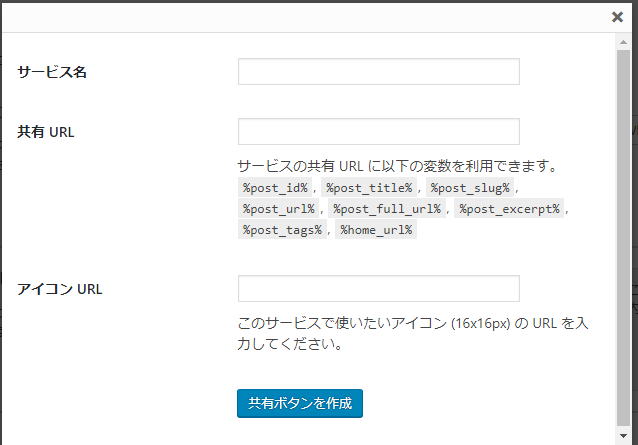
Task: Click the サービス名 label
Action: pos(52,72)
